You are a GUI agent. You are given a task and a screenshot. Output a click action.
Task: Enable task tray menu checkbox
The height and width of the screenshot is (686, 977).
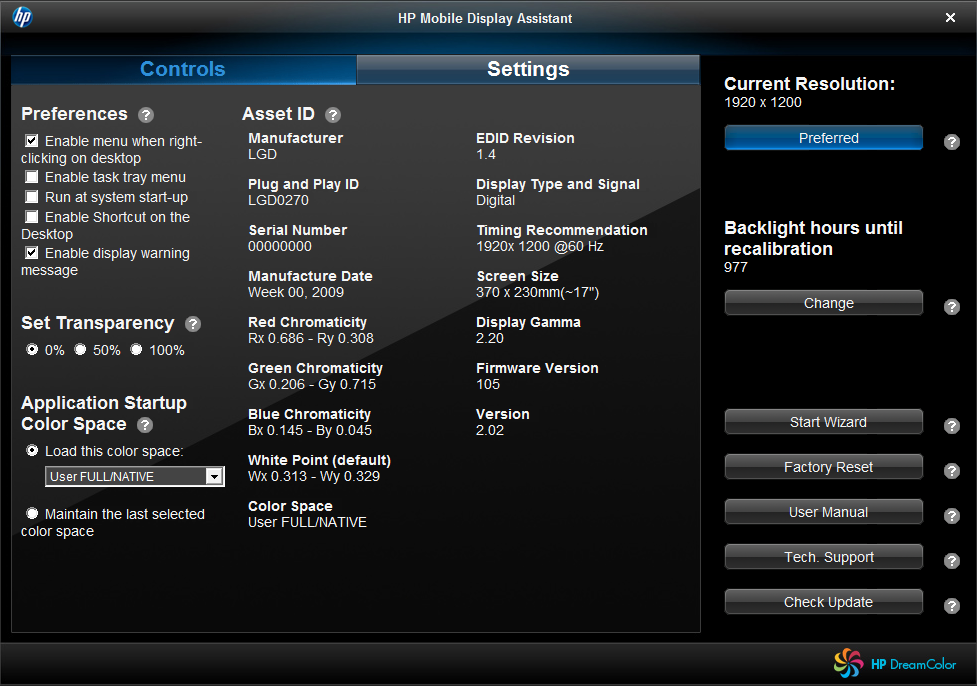click(32, 177)
